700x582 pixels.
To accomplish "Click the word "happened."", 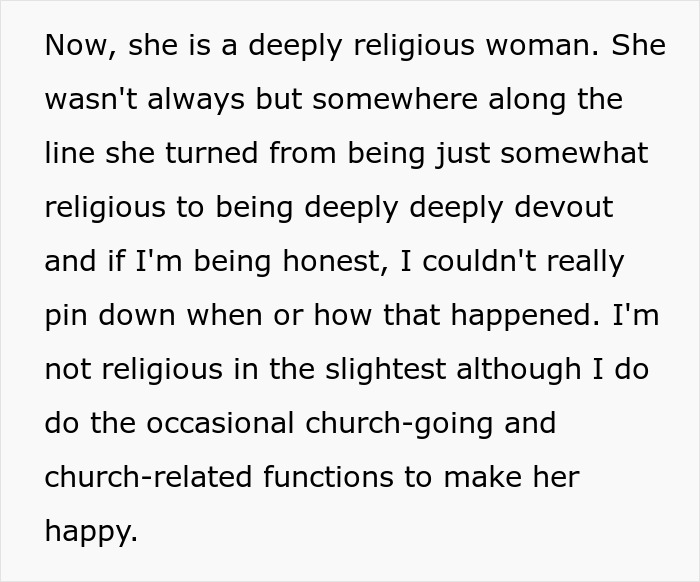I will tap(525, 317).
